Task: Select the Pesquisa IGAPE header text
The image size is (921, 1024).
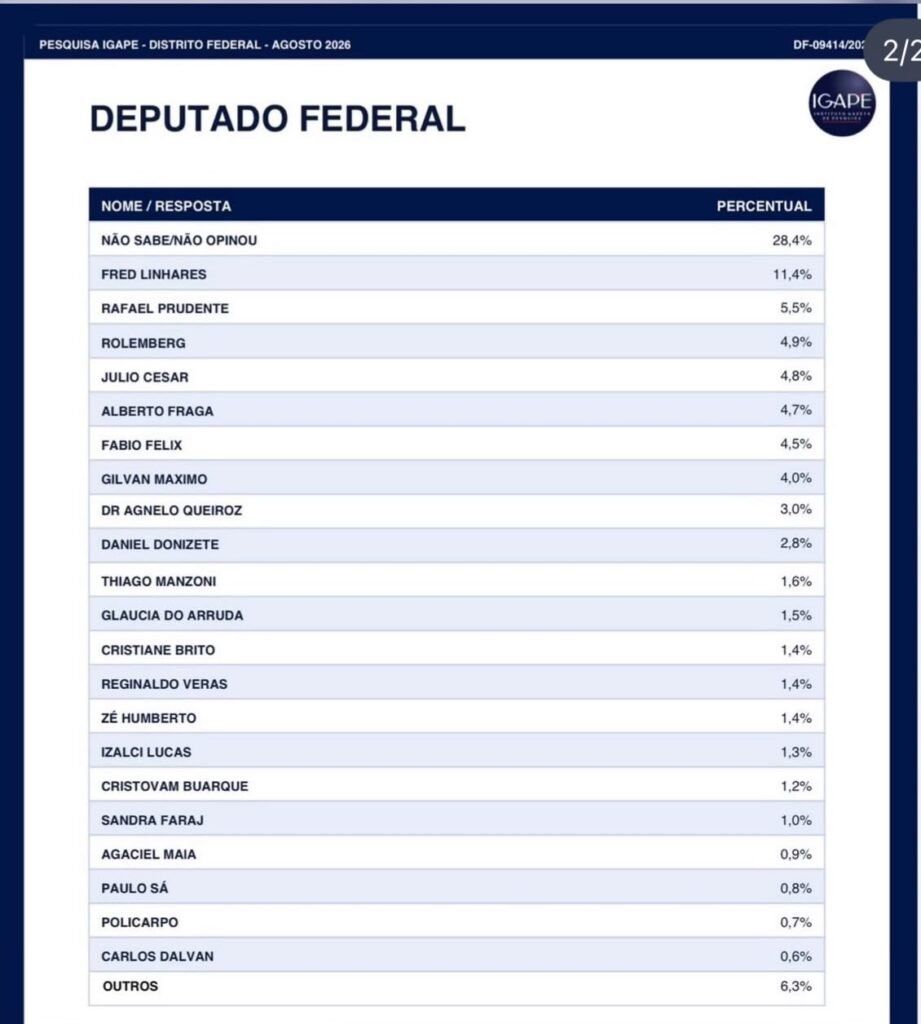Action: pyautogui.click(x=195, y=45)
